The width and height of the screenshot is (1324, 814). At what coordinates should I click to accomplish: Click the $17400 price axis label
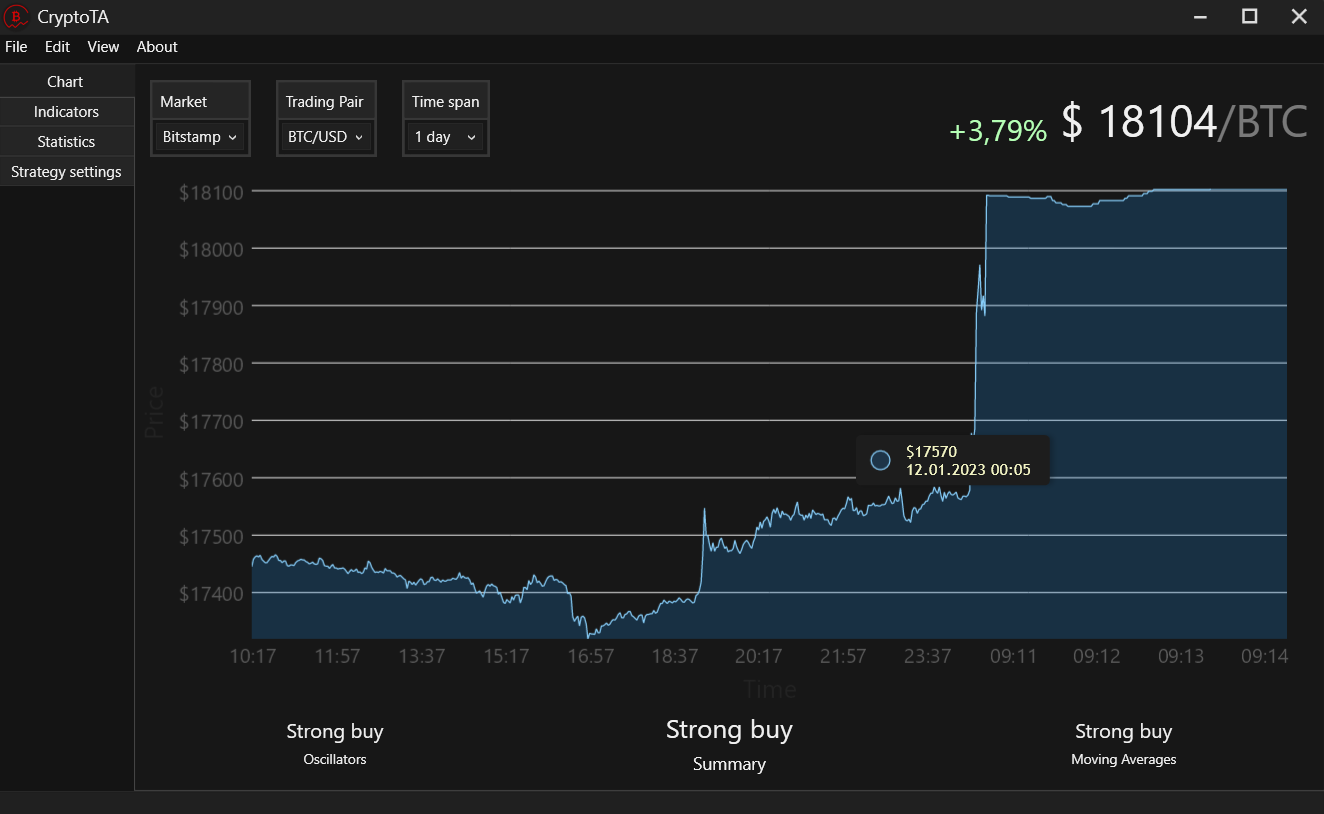pyautogui.click(x=211, y=595)
